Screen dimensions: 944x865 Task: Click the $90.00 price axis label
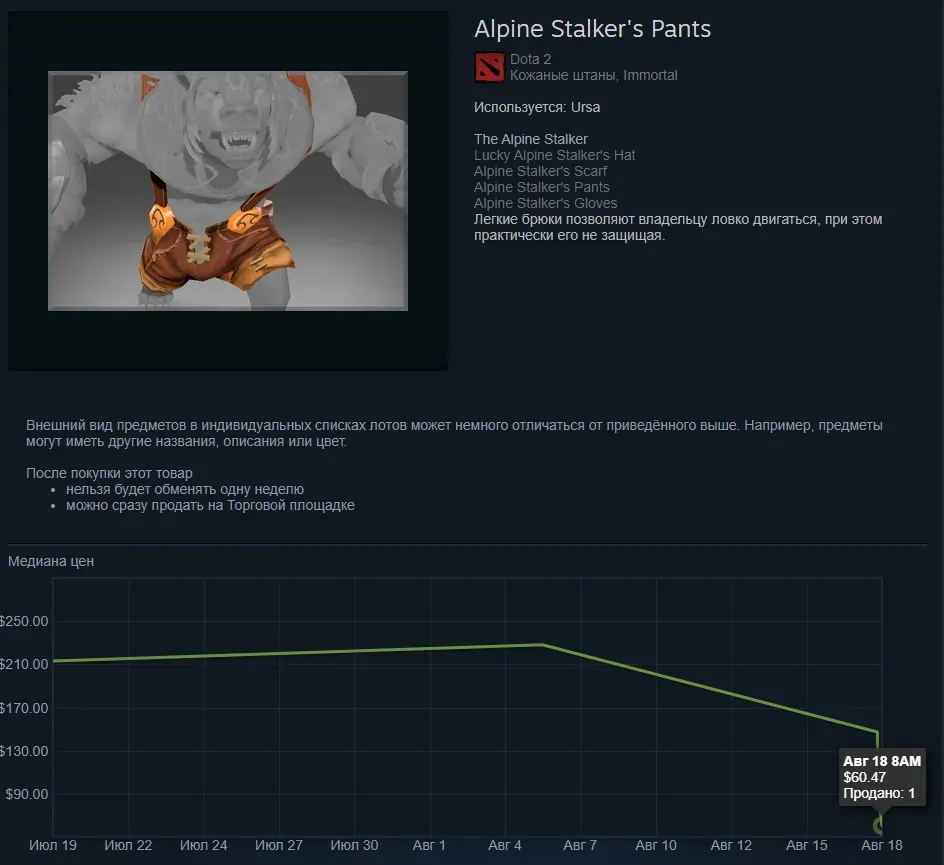pyautogui.click(x=26, y=794)
